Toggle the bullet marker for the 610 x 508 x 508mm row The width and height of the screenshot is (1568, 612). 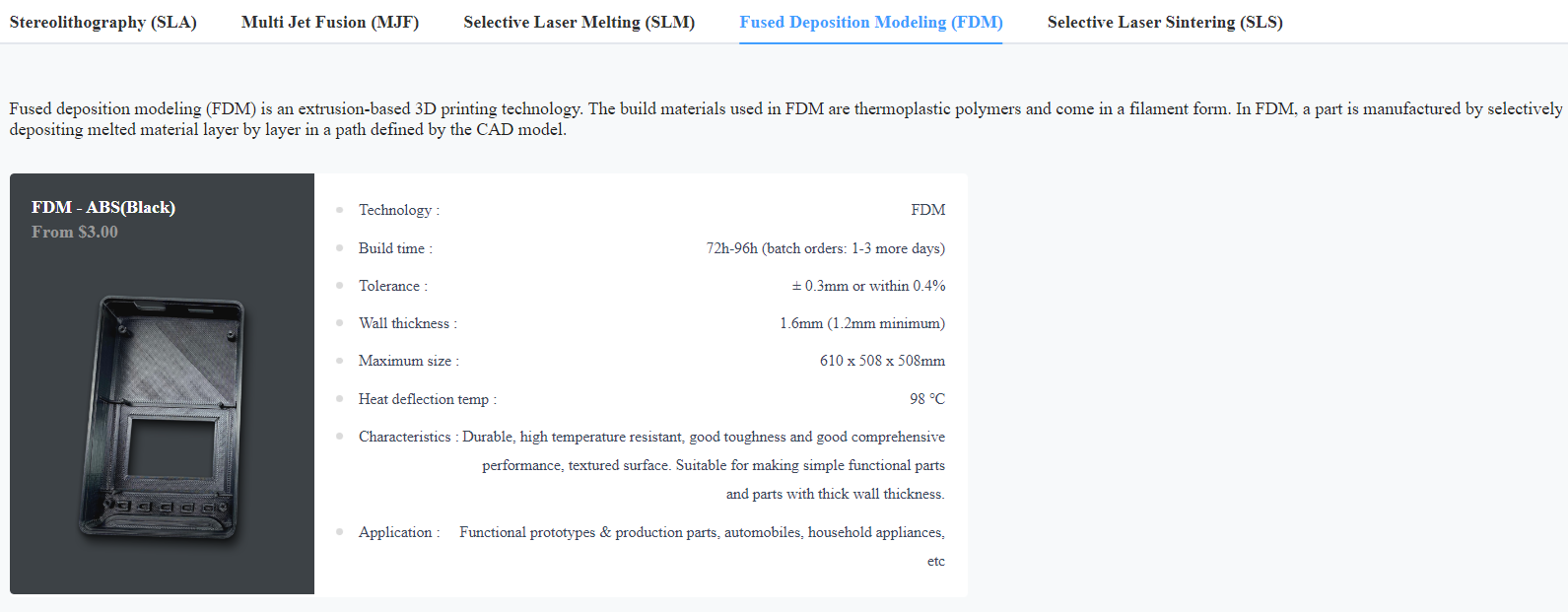click(x=340, y=360)
